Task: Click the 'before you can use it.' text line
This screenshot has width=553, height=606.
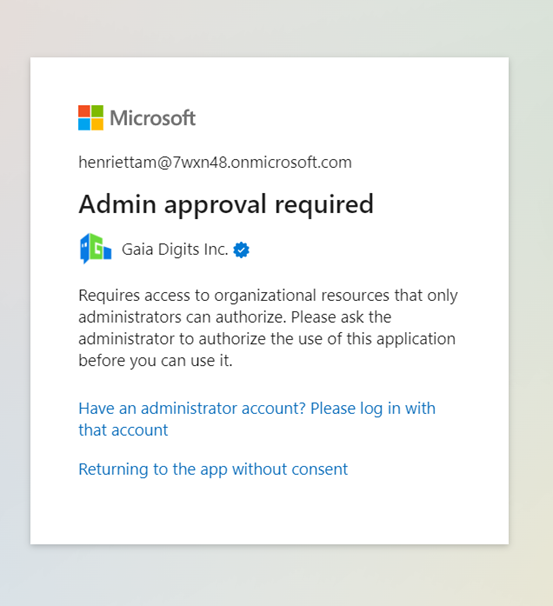Action: [x=155, y=361]
